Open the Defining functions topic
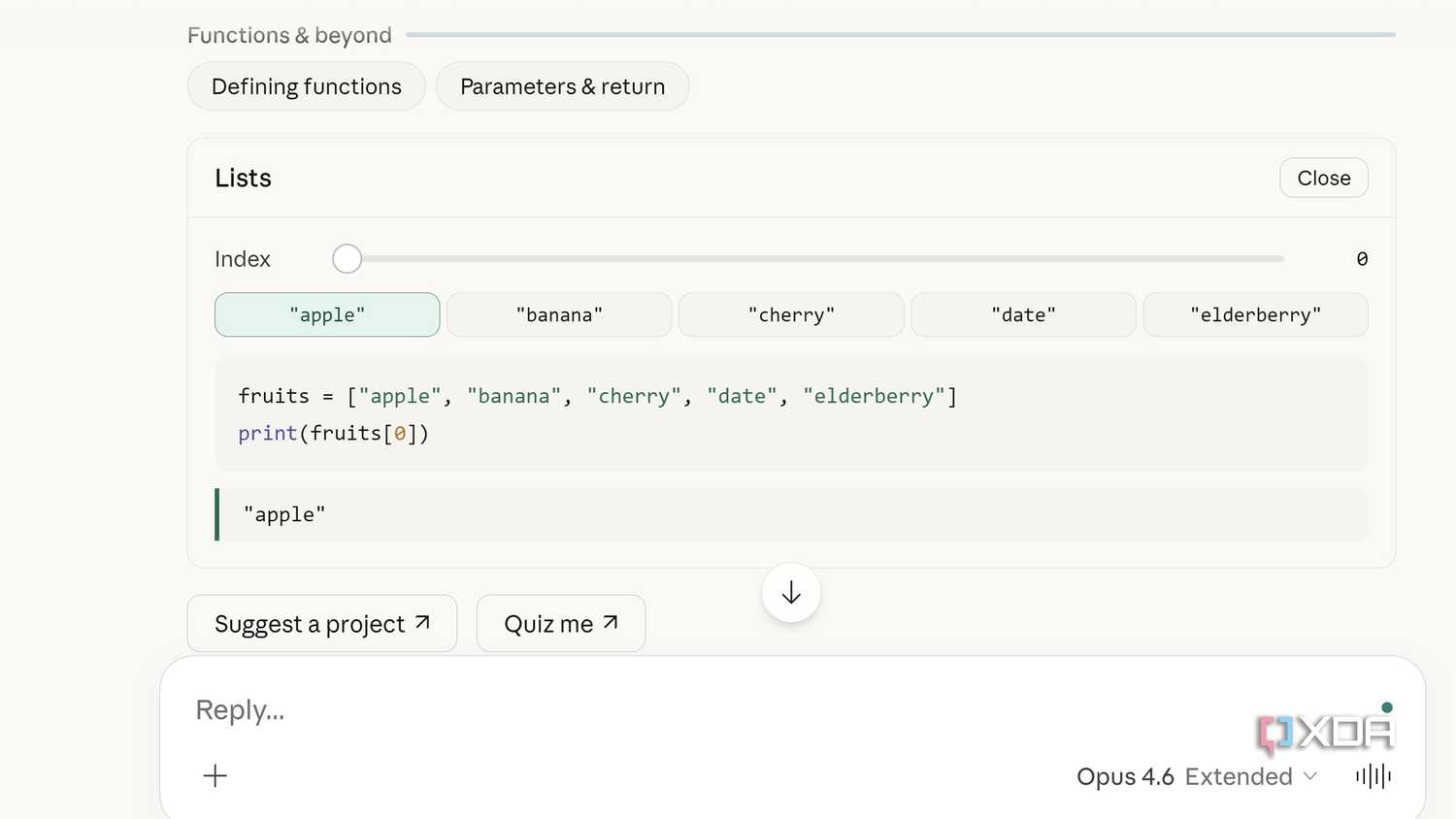1456x819 pixels. pos(306,86)
